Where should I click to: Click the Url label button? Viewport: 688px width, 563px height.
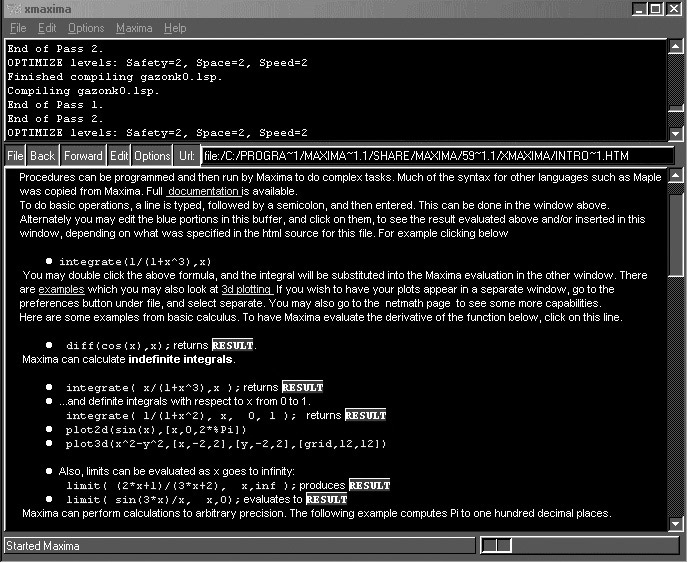(186, 156)
